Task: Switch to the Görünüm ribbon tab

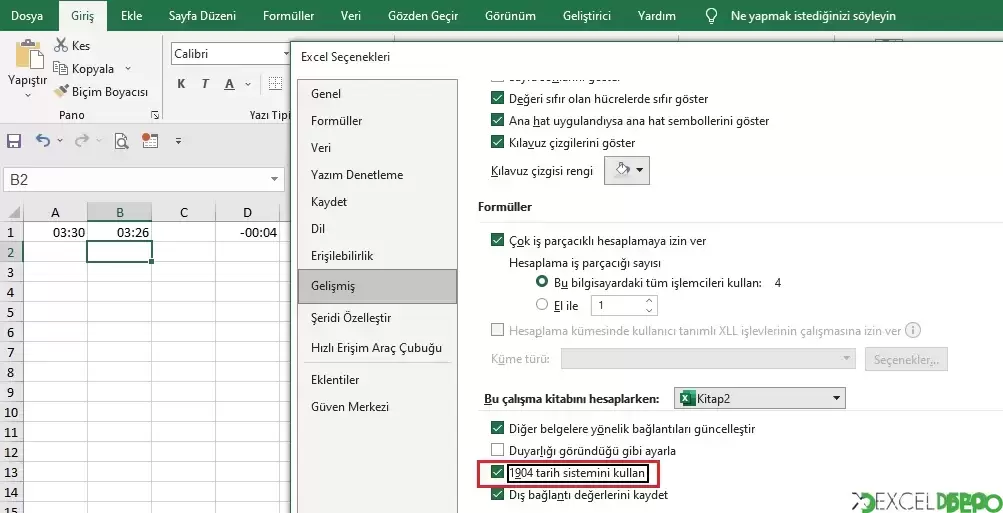Action: click(510, 16)
